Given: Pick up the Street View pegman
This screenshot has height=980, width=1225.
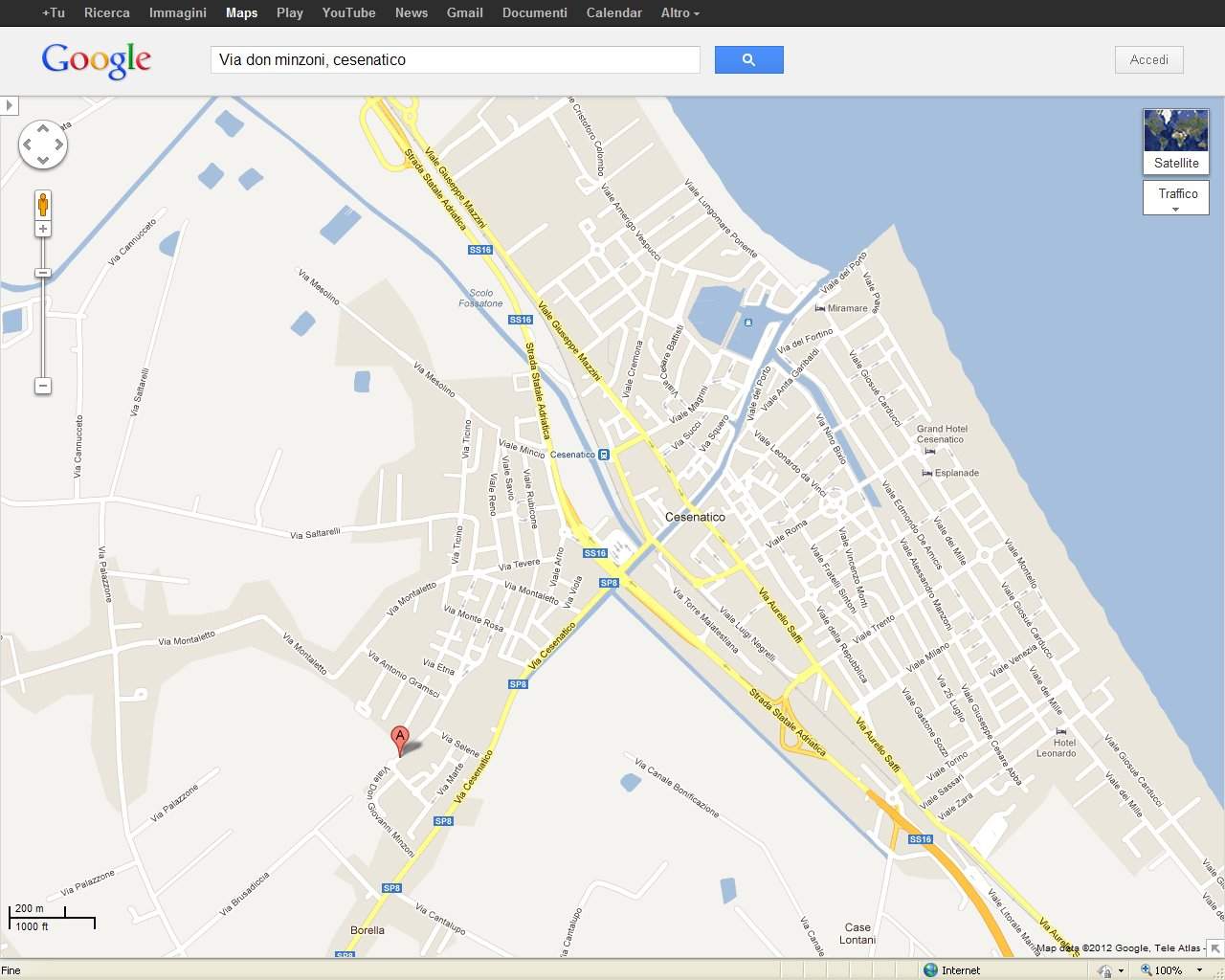Looking at the screenshot, I should (x=43, y=204).
